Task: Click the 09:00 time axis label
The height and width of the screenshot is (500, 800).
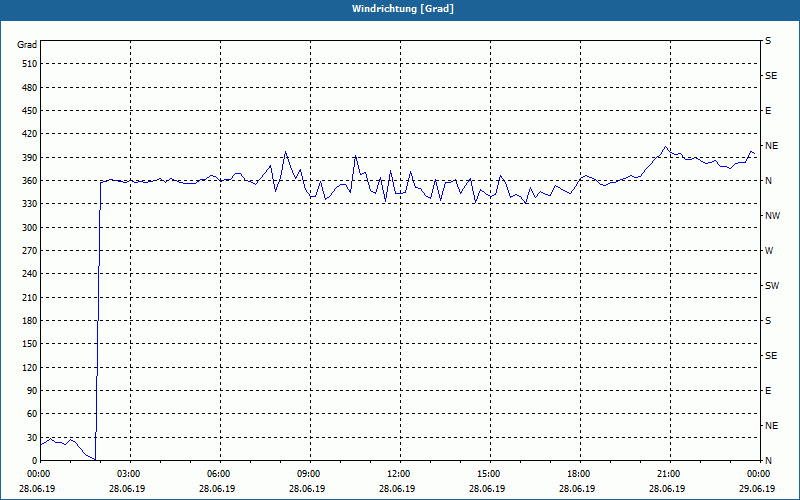Action: click(310, 474)
